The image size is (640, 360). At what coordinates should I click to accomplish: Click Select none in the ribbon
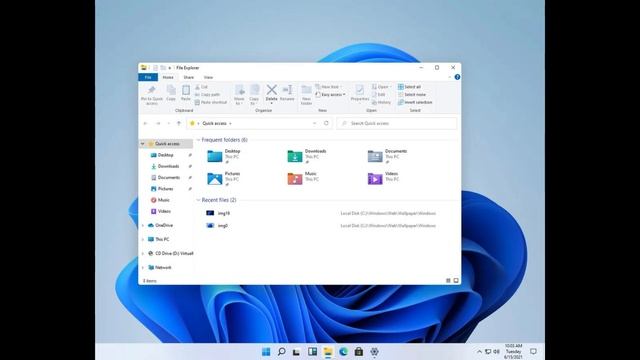412,95
